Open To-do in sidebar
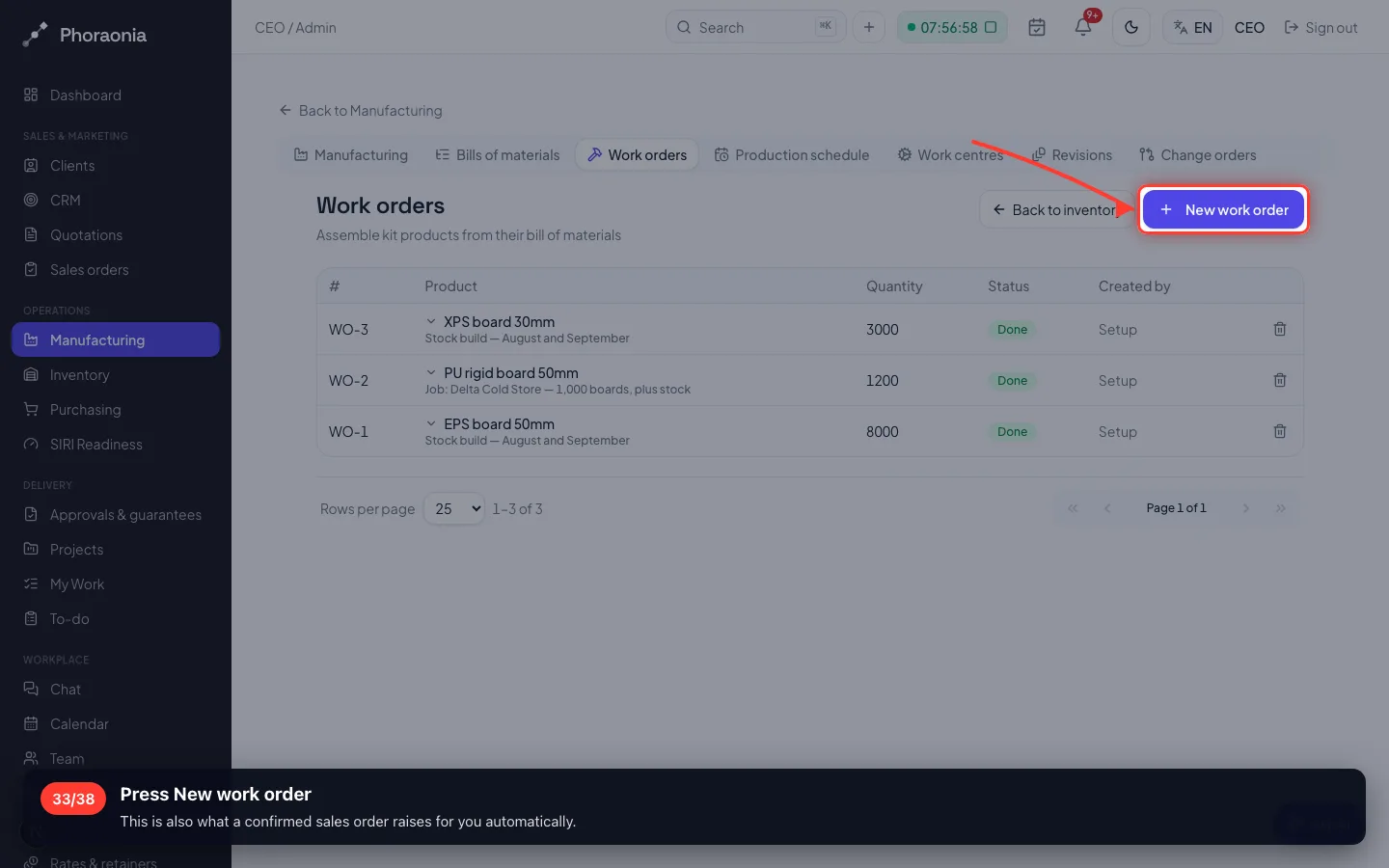Viewport: 1389px width, 868px height. coord(116,618)
